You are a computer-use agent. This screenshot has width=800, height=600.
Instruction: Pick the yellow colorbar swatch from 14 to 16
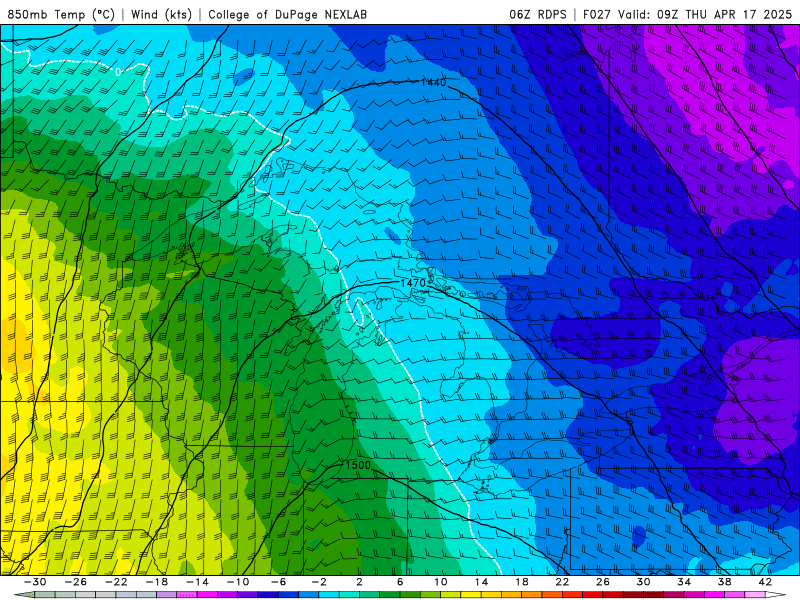(491, 595)
